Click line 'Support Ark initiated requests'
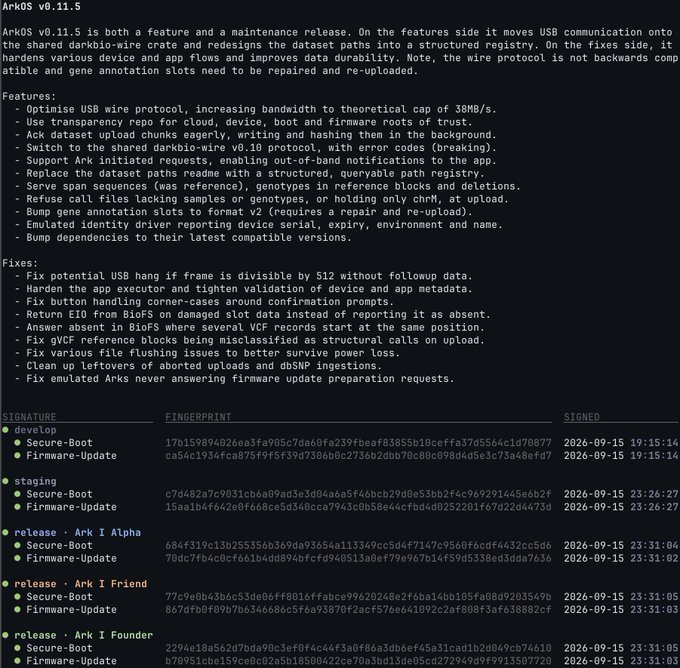Screen dimensions: 680x668 click(255, 160)
